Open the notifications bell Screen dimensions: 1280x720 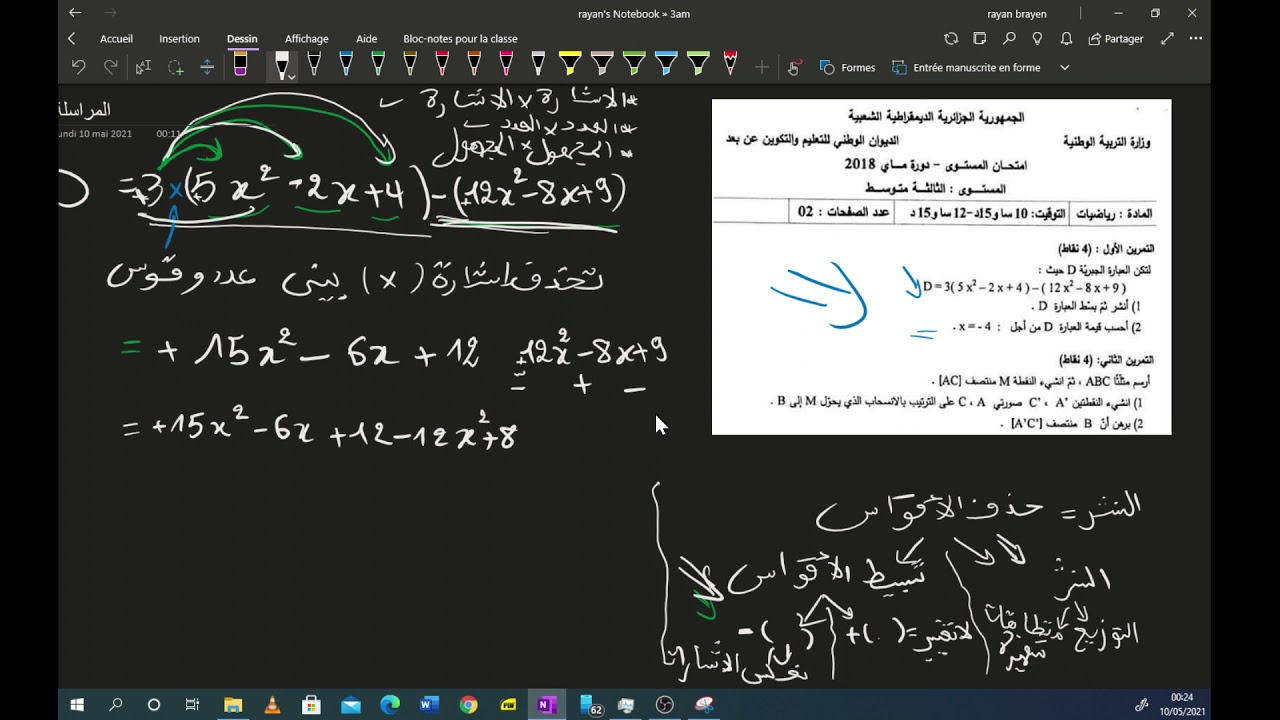pyautogui.click(x=1066, y=38)
